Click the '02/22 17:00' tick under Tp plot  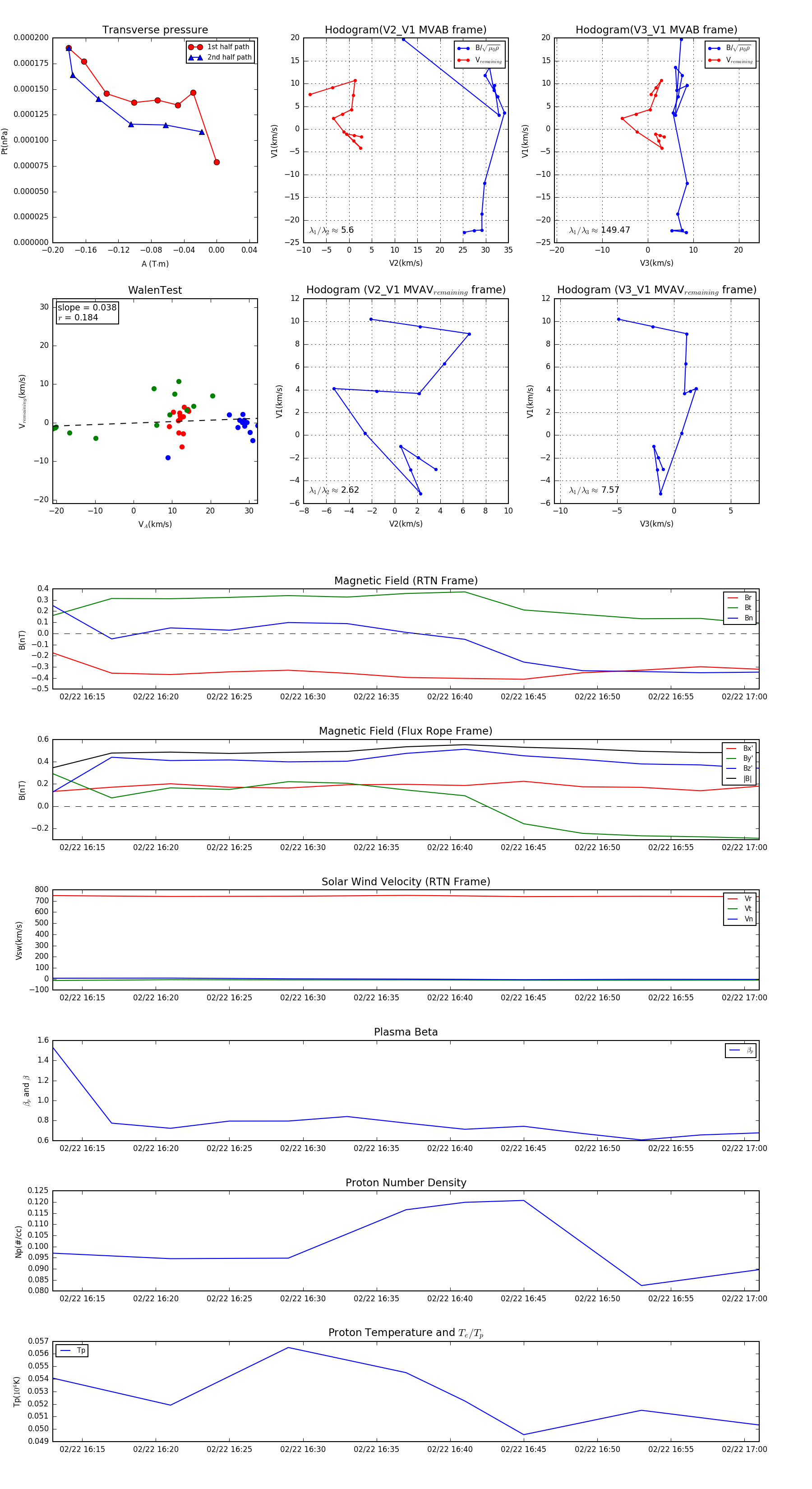click(744, 1449)
